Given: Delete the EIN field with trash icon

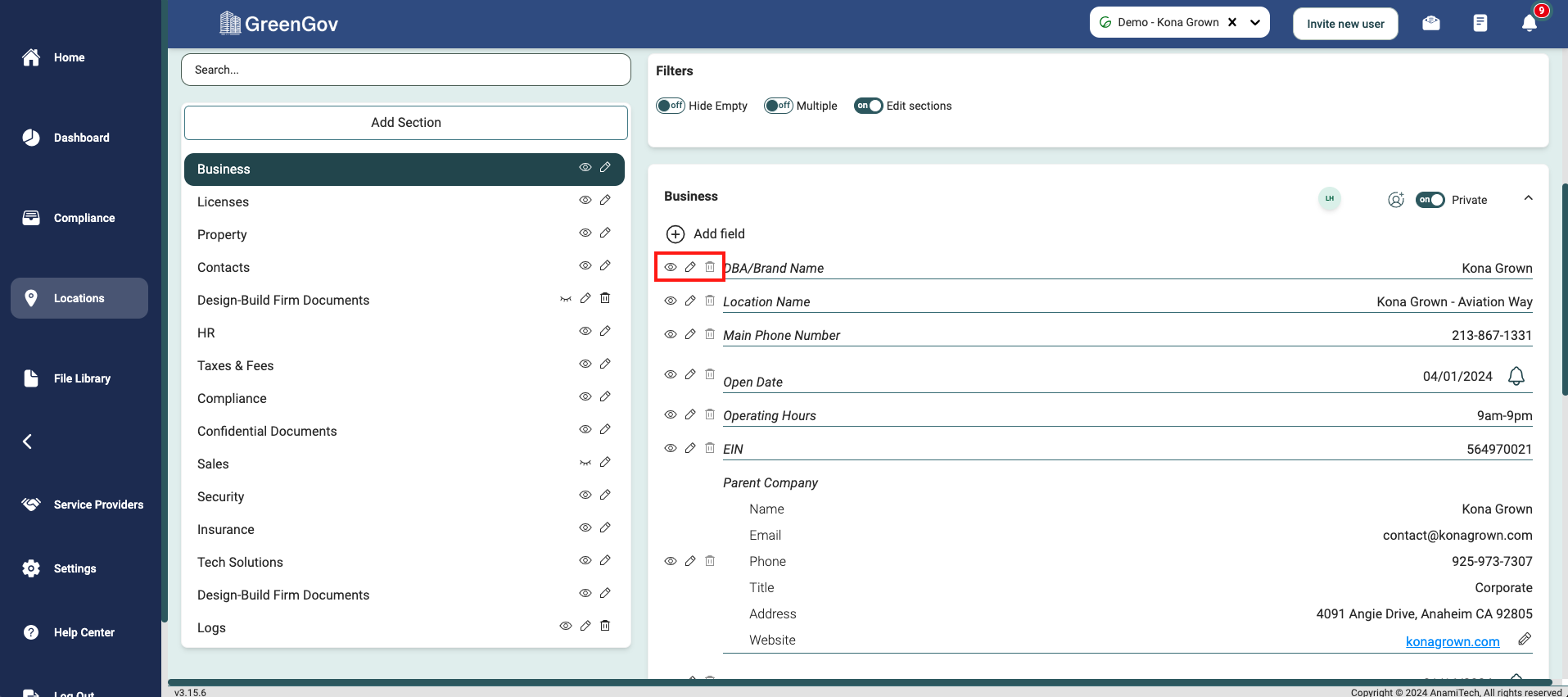Looking at the screenshot, I should [710, 448].
